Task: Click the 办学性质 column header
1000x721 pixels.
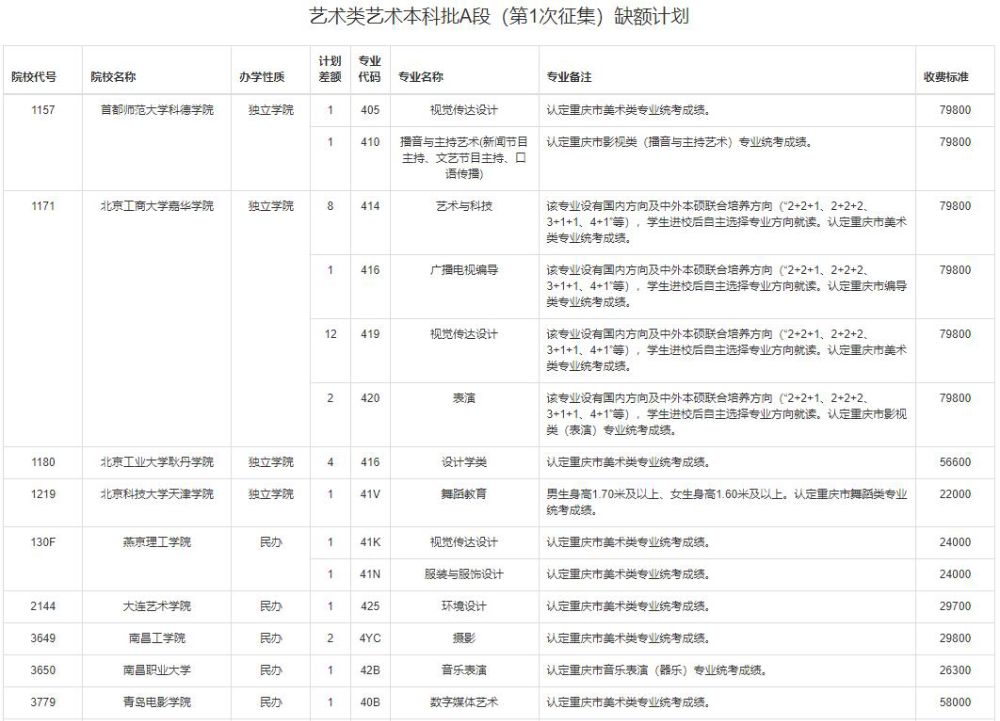Action: tap(262, 77)
